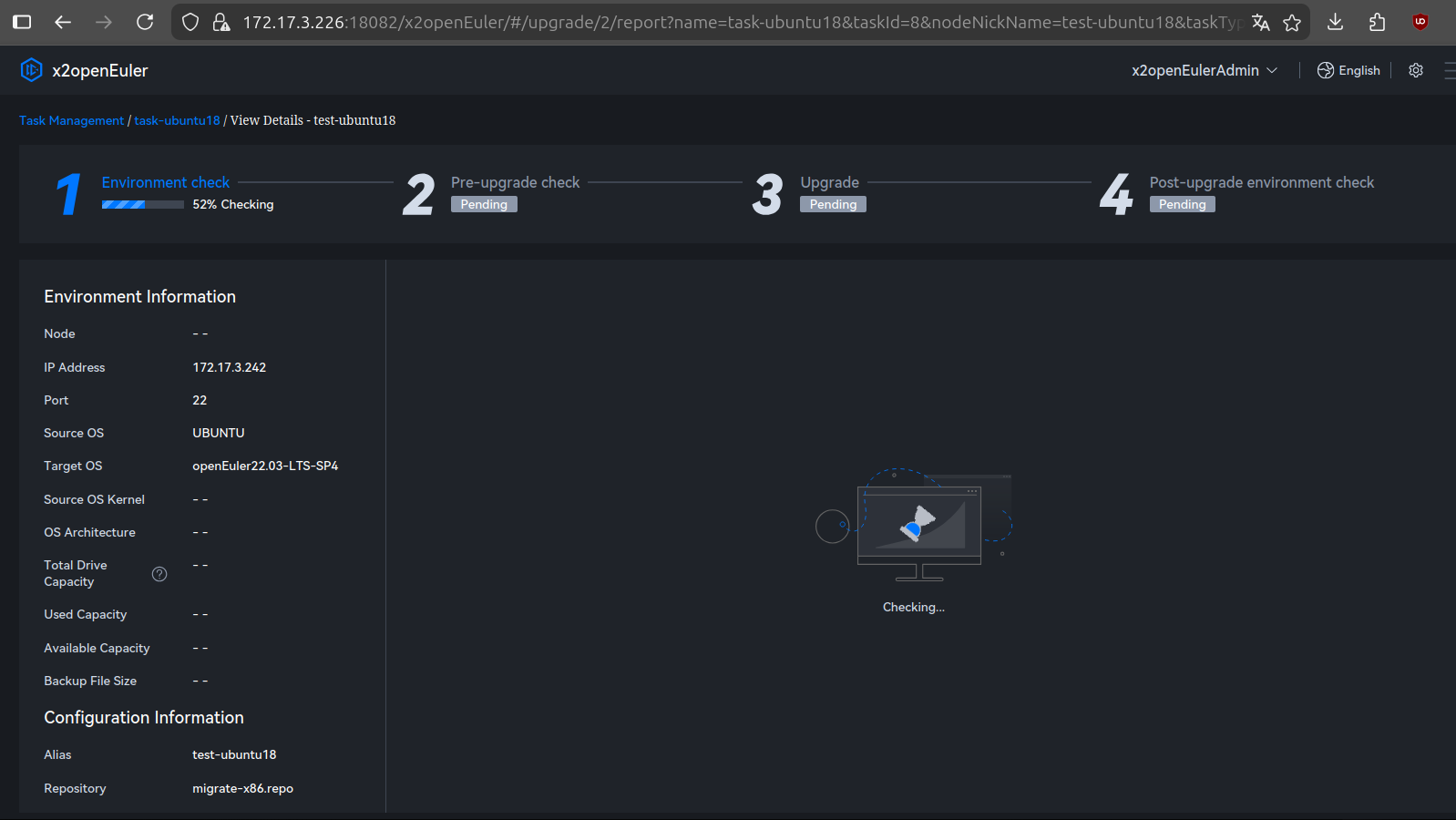1456x820 pixels.
Task: Bookmark this page with the star icon
Action: click(x=1292, y=22)
